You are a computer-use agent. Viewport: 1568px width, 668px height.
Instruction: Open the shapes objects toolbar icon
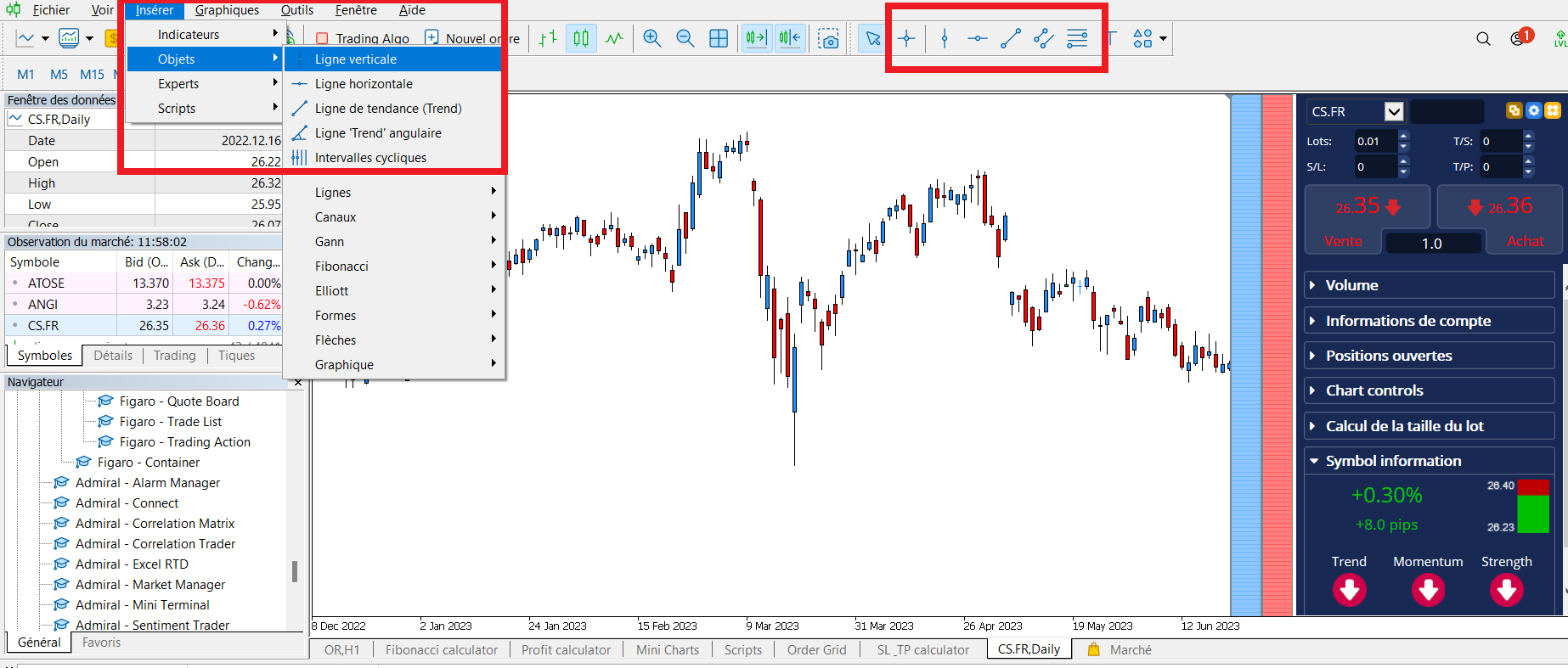click(1142, 38)
